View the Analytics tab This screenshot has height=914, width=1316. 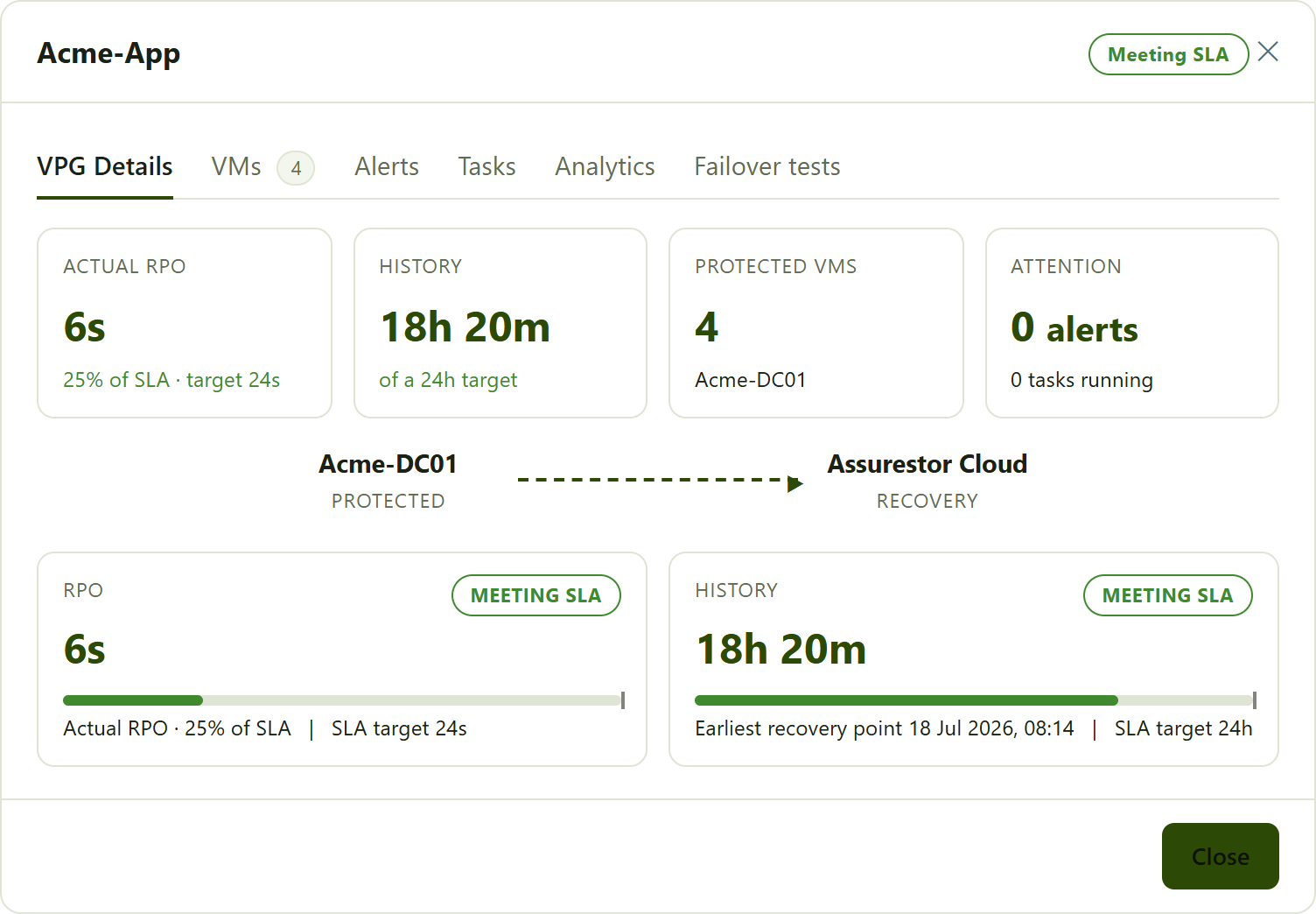pyautogui.click(x=605, y=166)
